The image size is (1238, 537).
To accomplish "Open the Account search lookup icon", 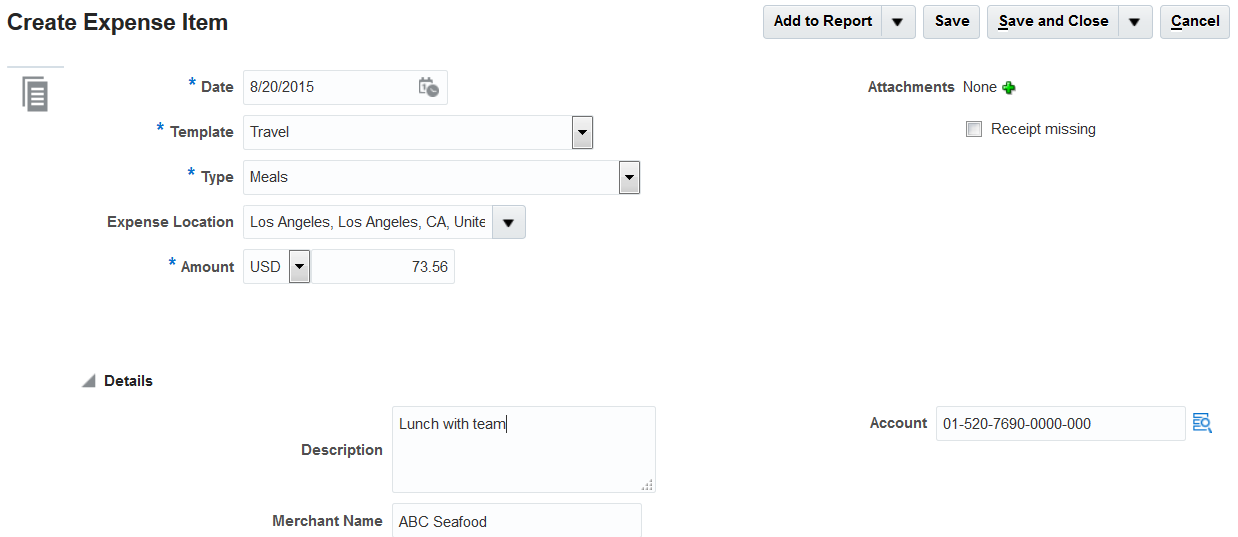I will [1202, 423].
